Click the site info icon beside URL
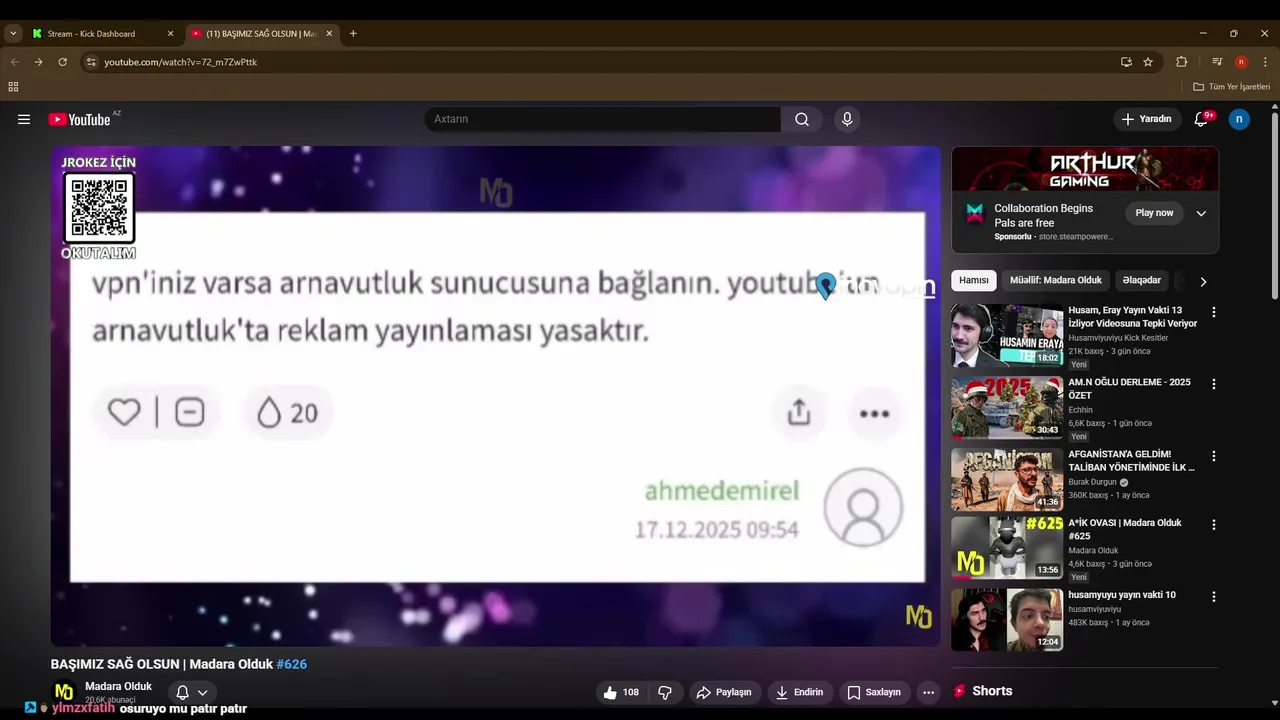This screenshot has height=720, width=1280. [91, 62]
